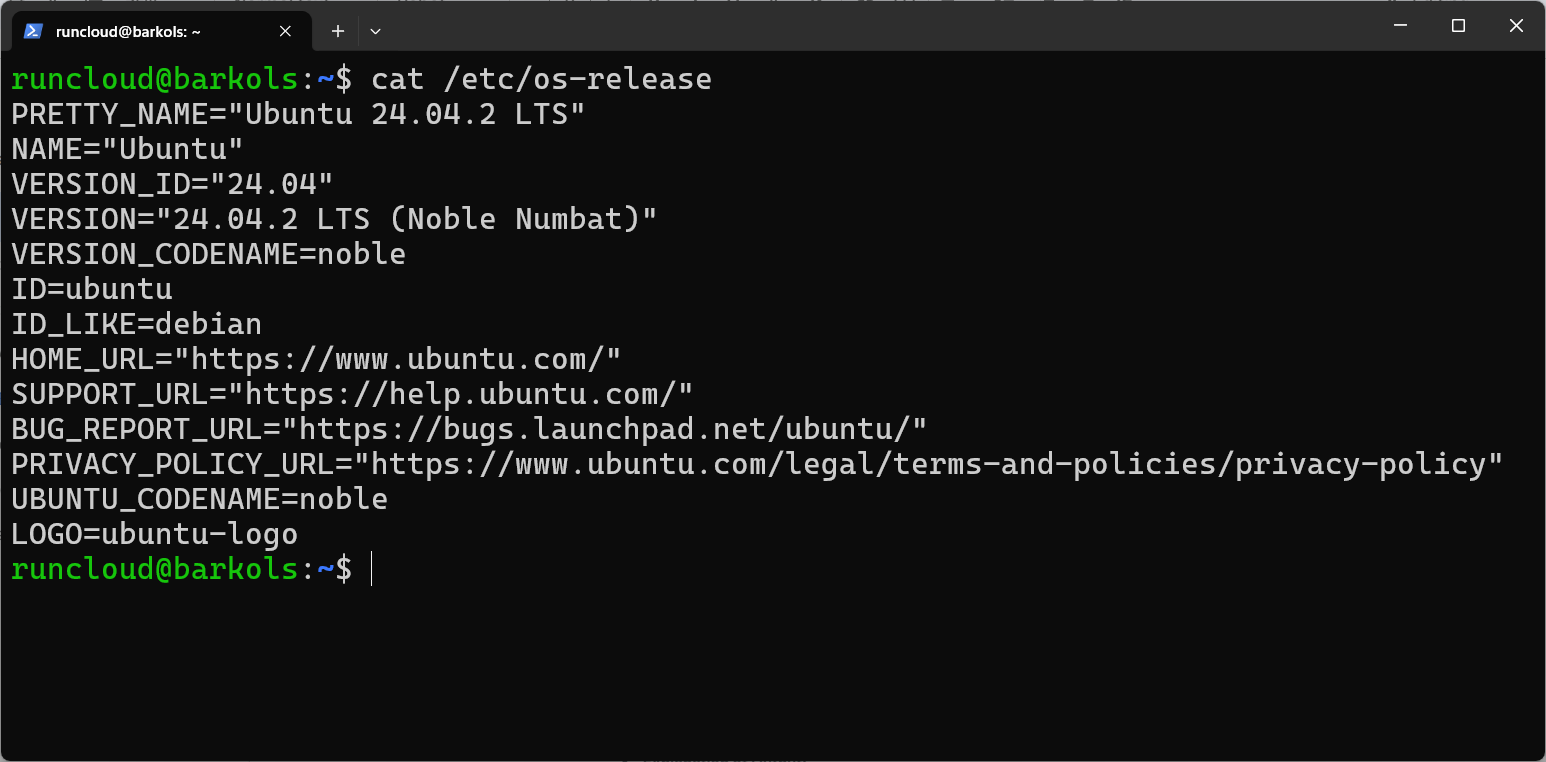Viewport: 1546px width, 762px height.
Task: Click the cat /etc/os-release command text
Action: 541,79
